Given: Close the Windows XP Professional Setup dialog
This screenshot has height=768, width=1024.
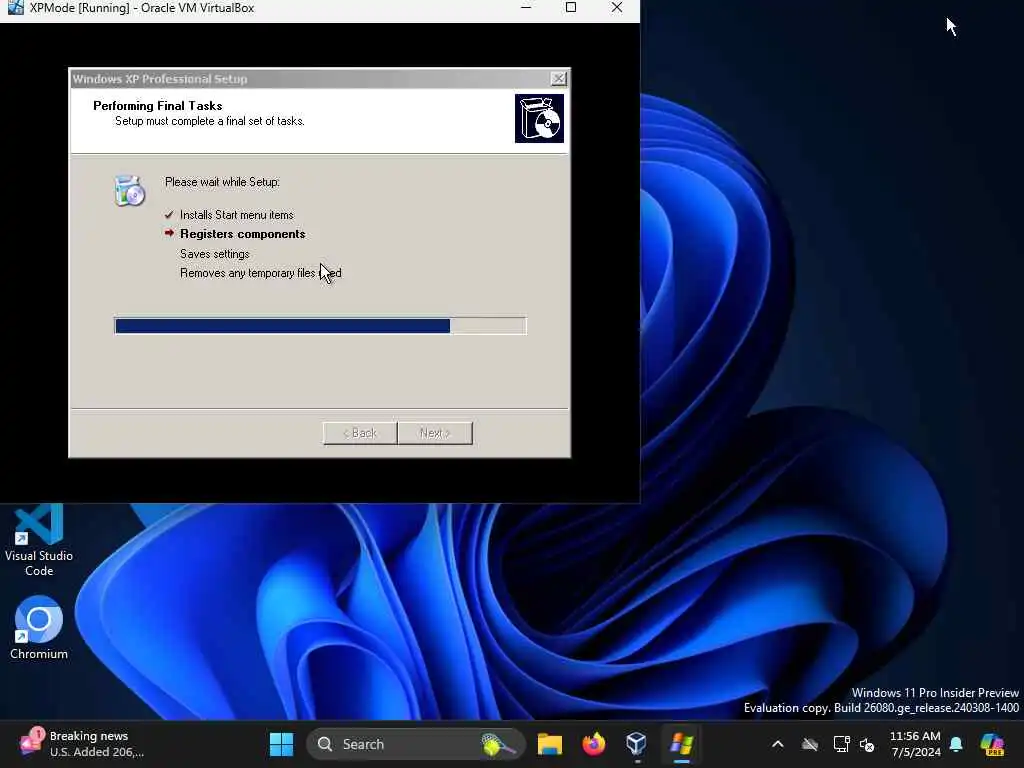Looking at the screenshot, I should (558, 78).
